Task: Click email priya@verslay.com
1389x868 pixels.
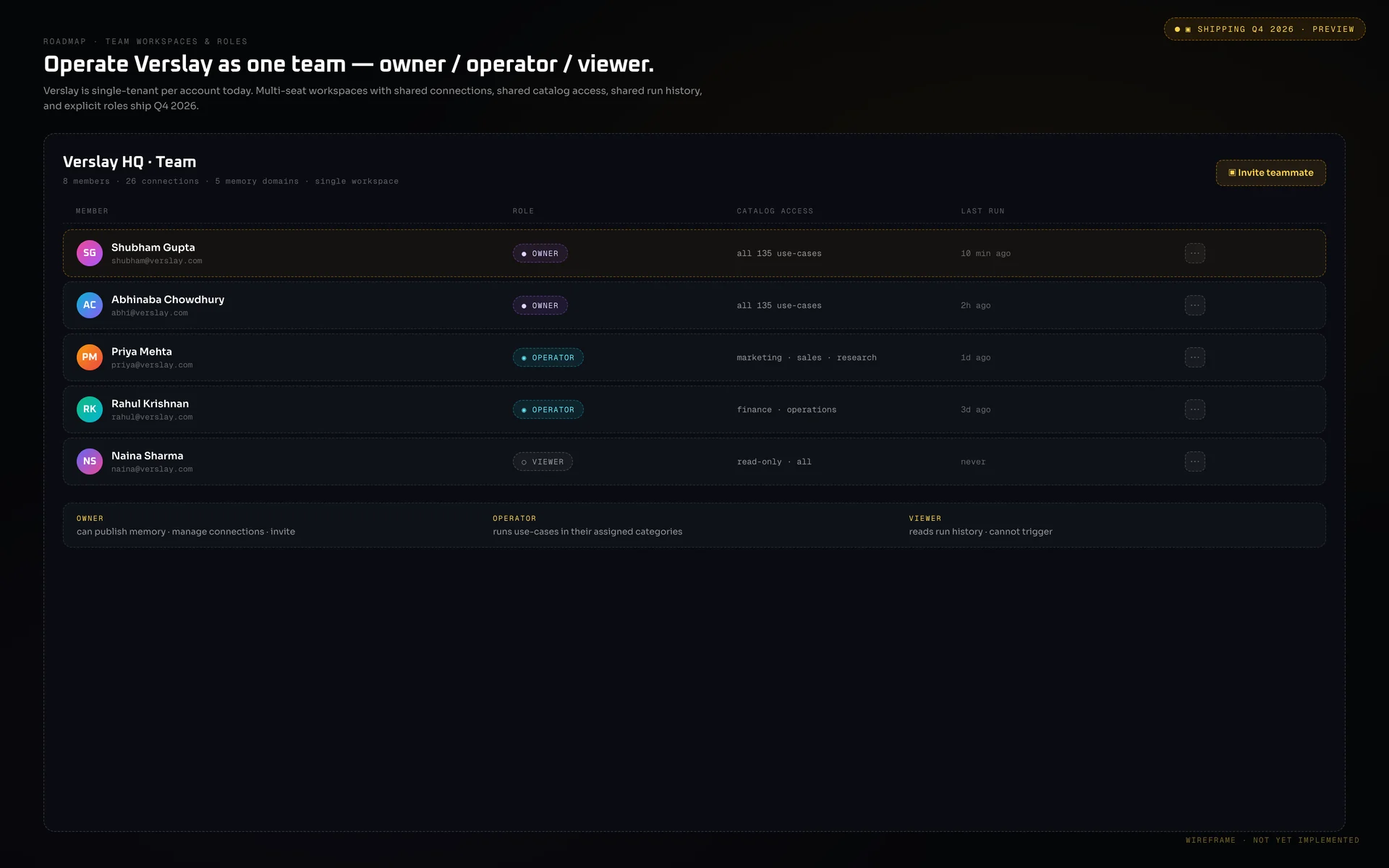Action: [x=152, y=365]
